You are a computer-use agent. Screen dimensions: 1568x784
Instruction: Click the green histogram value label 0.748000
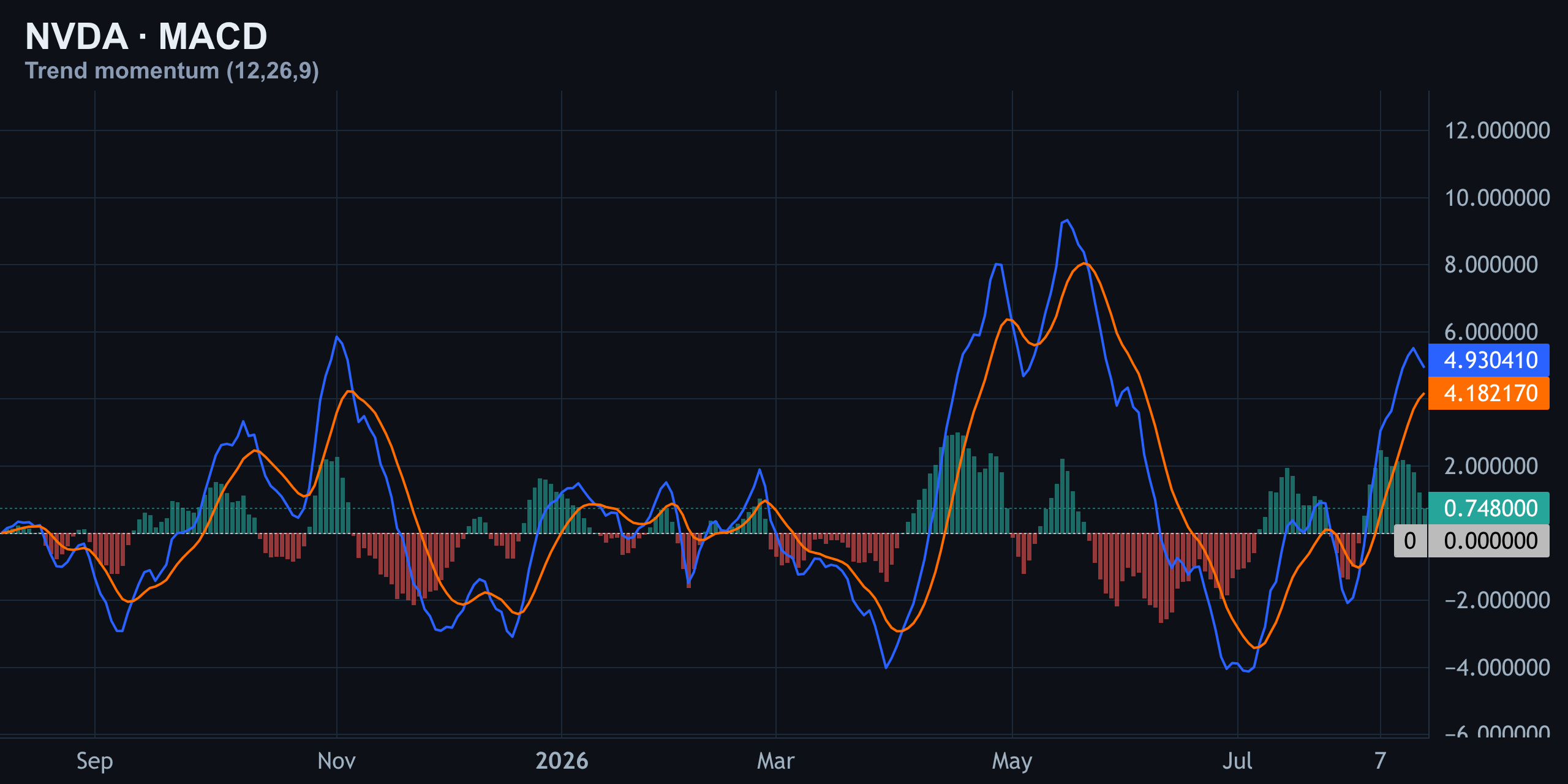[1489, 508]
